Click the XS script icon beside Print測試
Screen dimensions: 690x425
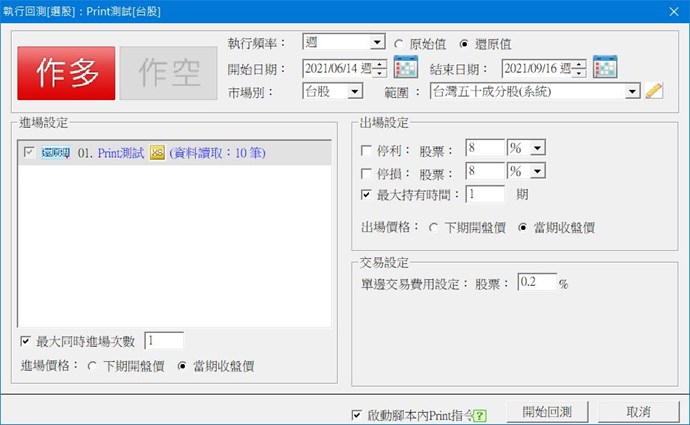coord(157,153)
